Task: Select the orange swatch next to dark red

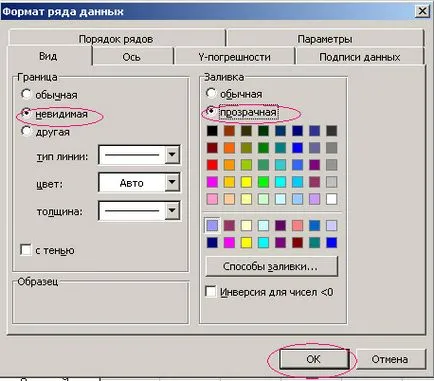Action: [x=229, y=148]
